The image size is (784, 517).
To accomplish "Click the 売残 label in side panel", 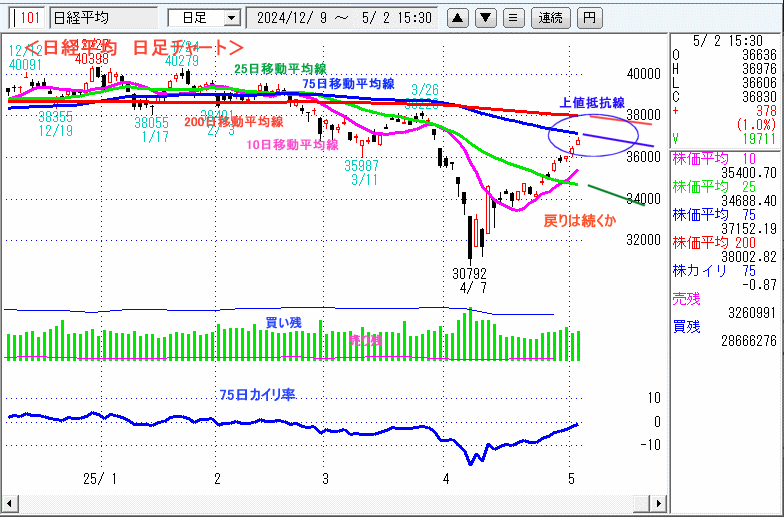I will click(686, 299).
